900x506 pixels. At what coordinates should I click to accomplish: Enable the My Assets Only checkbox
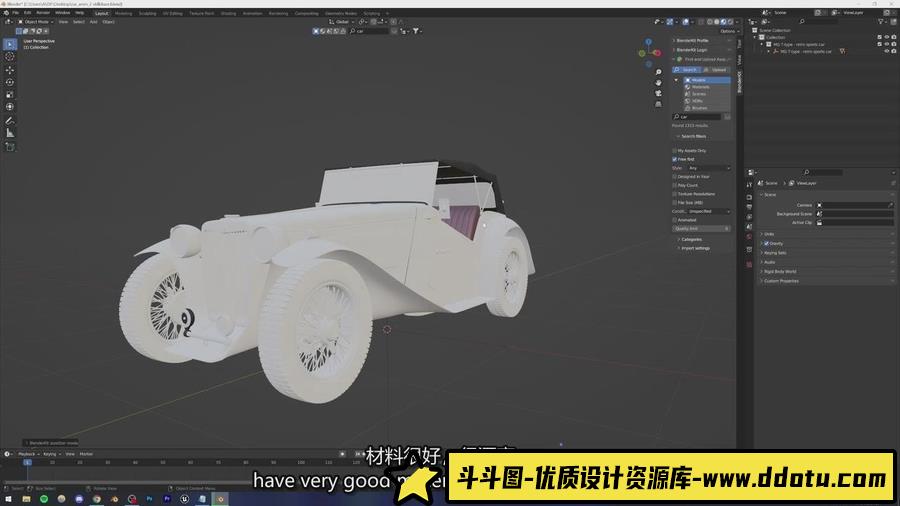[x=674, y=150]
